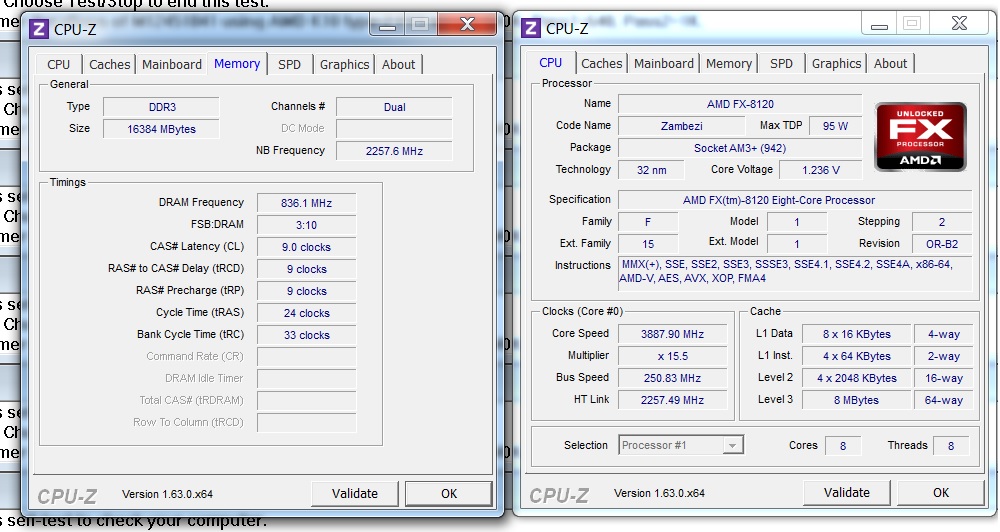Click the Cores count field showing 8

click(x=842, y=446)
